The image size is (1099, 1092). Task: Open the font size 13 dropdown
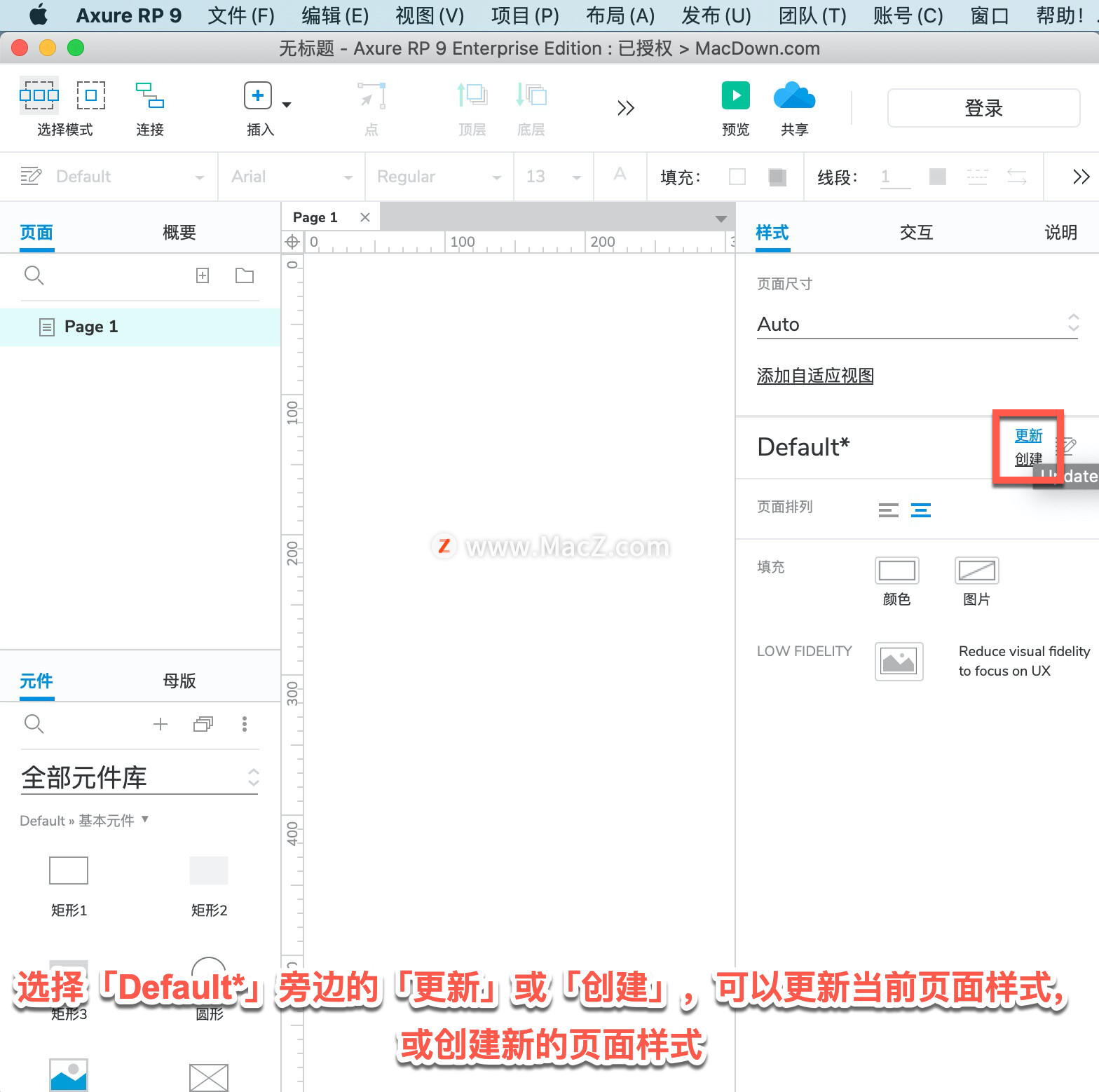click(x=554, y=177)
